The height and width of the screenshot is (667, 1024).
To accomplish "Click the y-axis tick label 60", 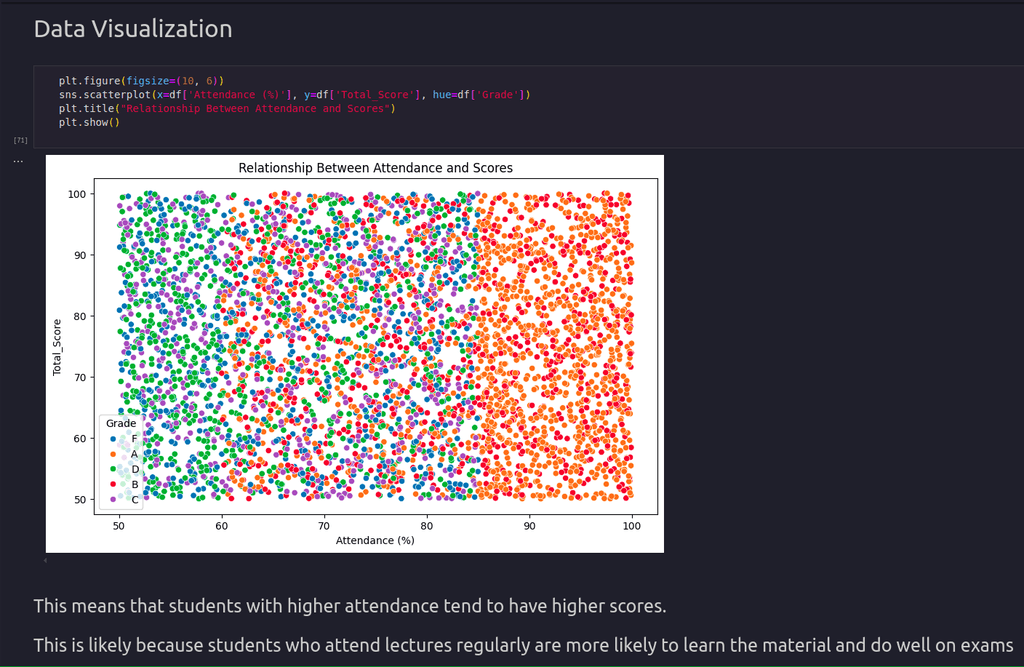I will (x=80, y=438).
